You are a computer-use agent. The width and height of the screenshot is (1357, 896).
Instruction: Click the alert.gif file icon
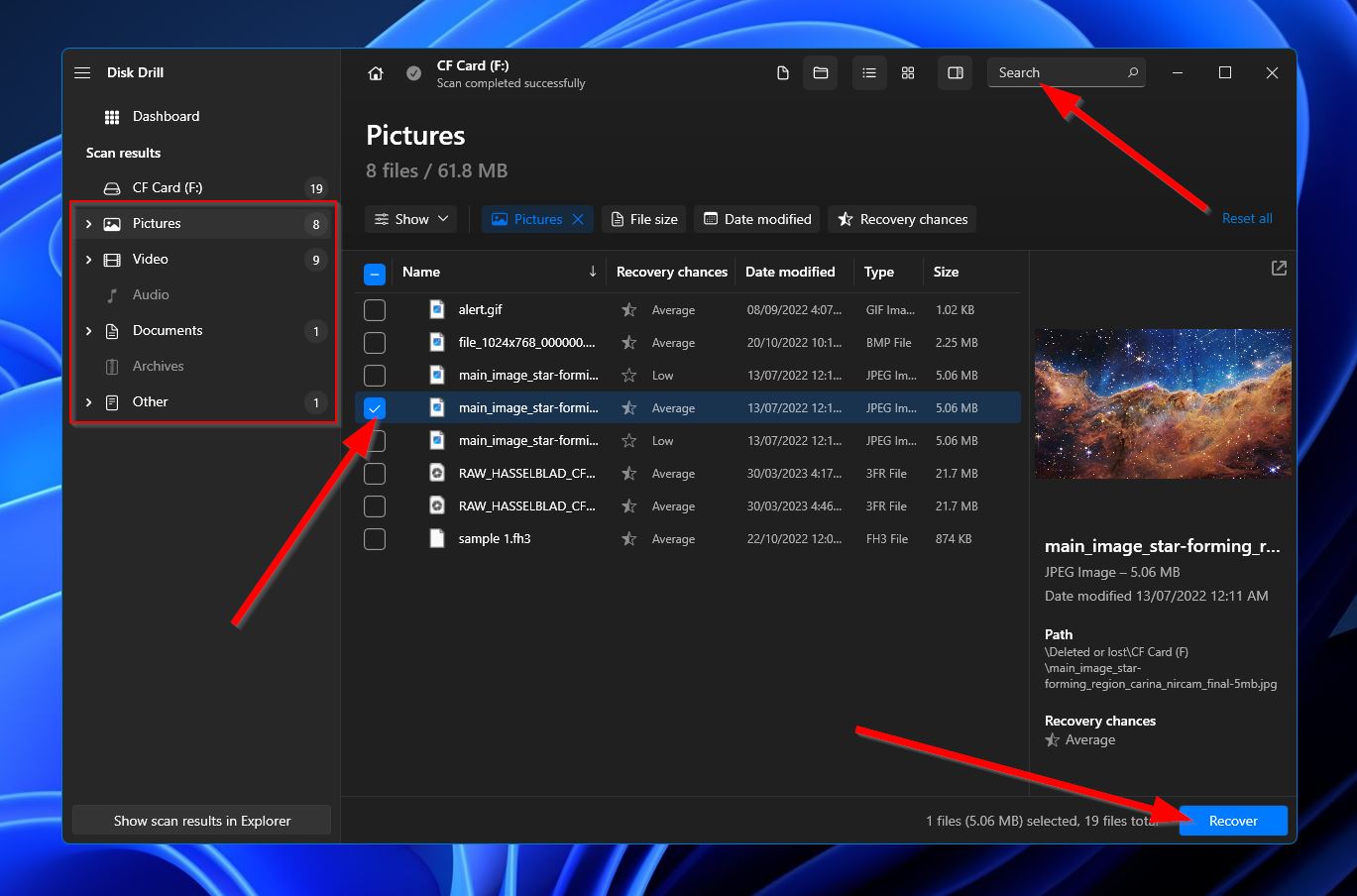coord(436,309)
